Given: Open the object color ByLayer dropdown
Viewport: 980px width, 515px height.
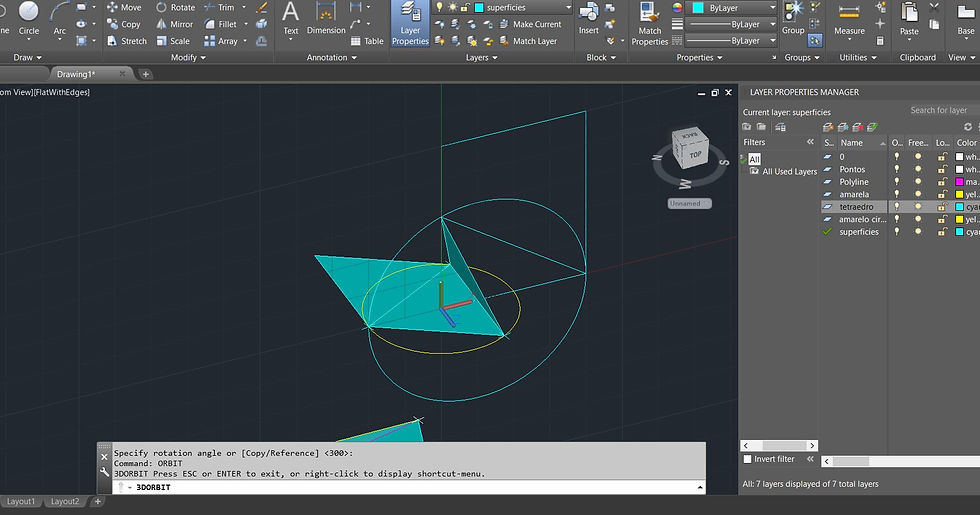Looking at the screenshot, I should [732, 8].
